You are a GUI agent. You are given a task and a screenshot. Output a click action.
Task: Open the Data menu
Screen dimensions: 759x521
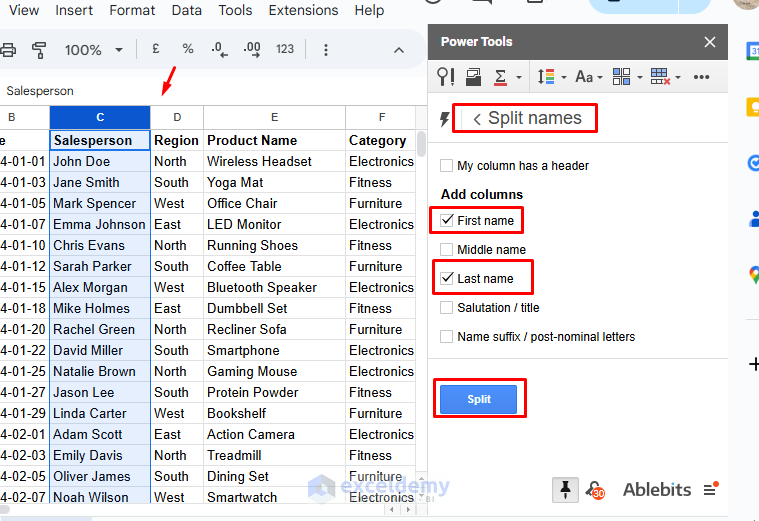point(186,10)
